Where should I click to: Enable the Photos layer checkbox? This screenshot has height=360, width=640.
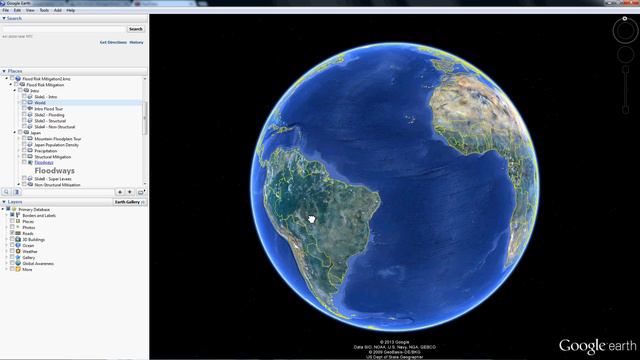[12, 227]
